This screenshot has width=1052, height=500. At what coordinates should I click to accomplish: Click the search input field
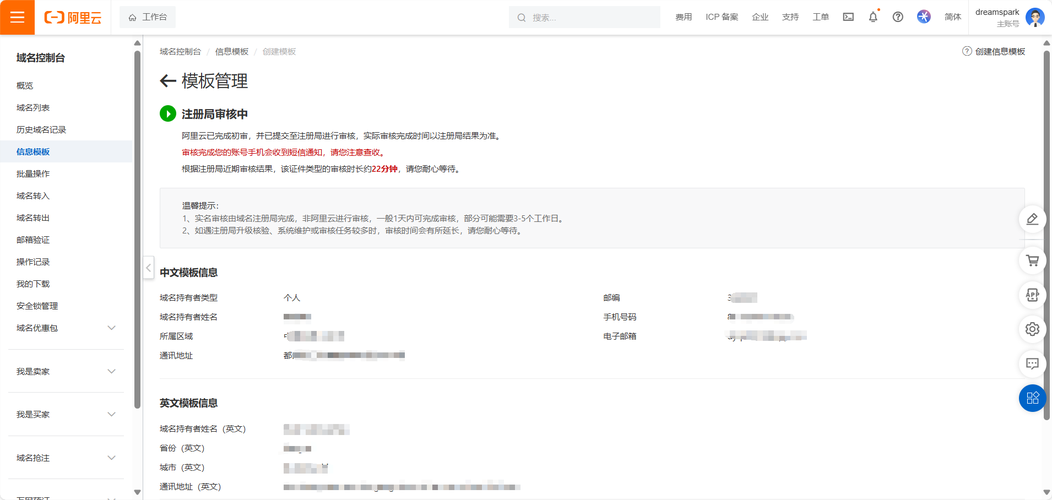pos(584,17)
